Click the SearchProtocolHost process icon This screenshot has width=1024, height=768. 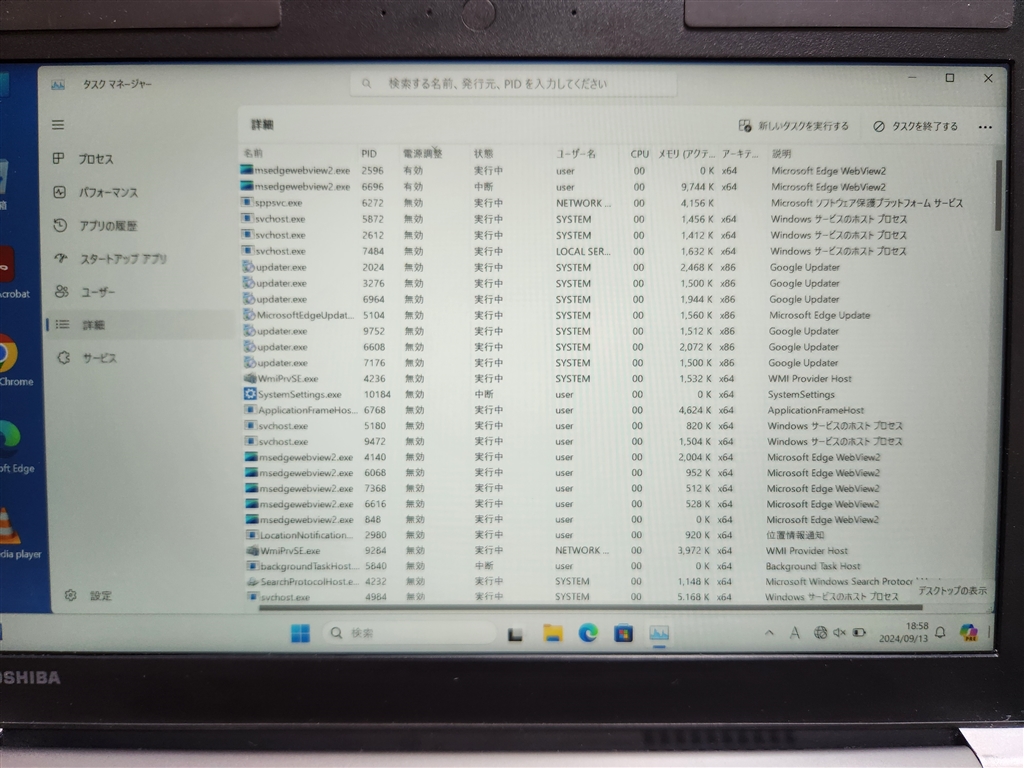(x=253, y=581)
